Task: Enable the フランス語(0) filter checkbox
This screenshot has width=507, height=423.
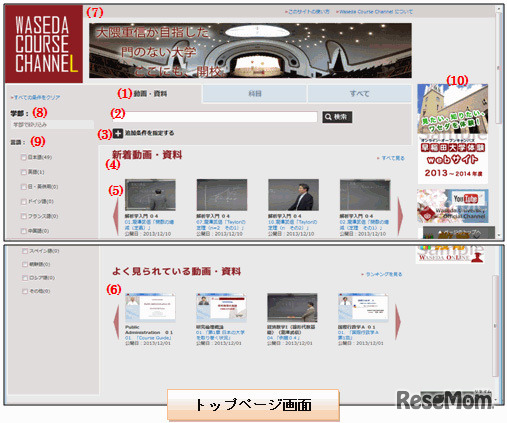Action: [23, 216]
